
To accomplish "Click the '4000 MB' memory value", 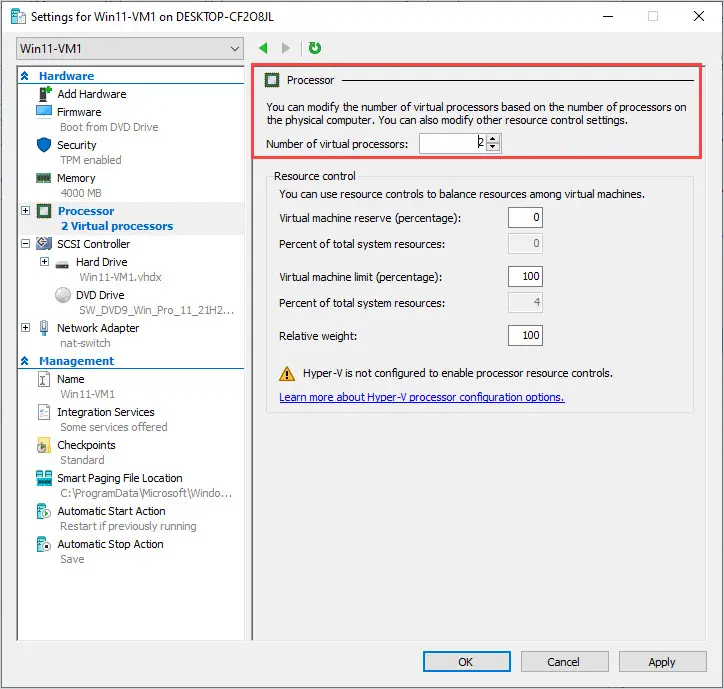I will [81, 193].
